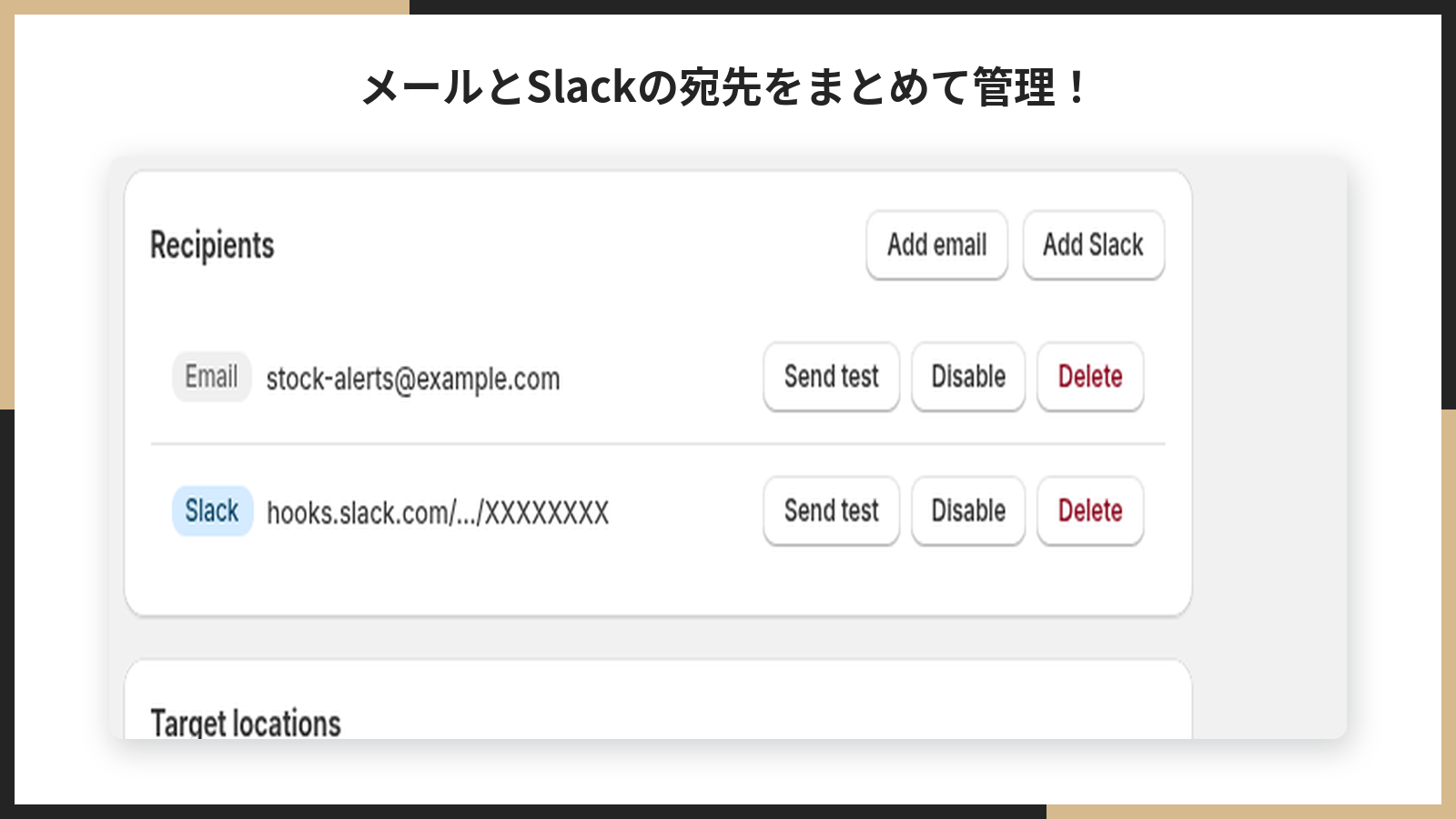Click the hooks.slack.com/.../XXXXXXXX webhook text
Viewport: 1456px width, 819px height.
[x=438, y=512]
